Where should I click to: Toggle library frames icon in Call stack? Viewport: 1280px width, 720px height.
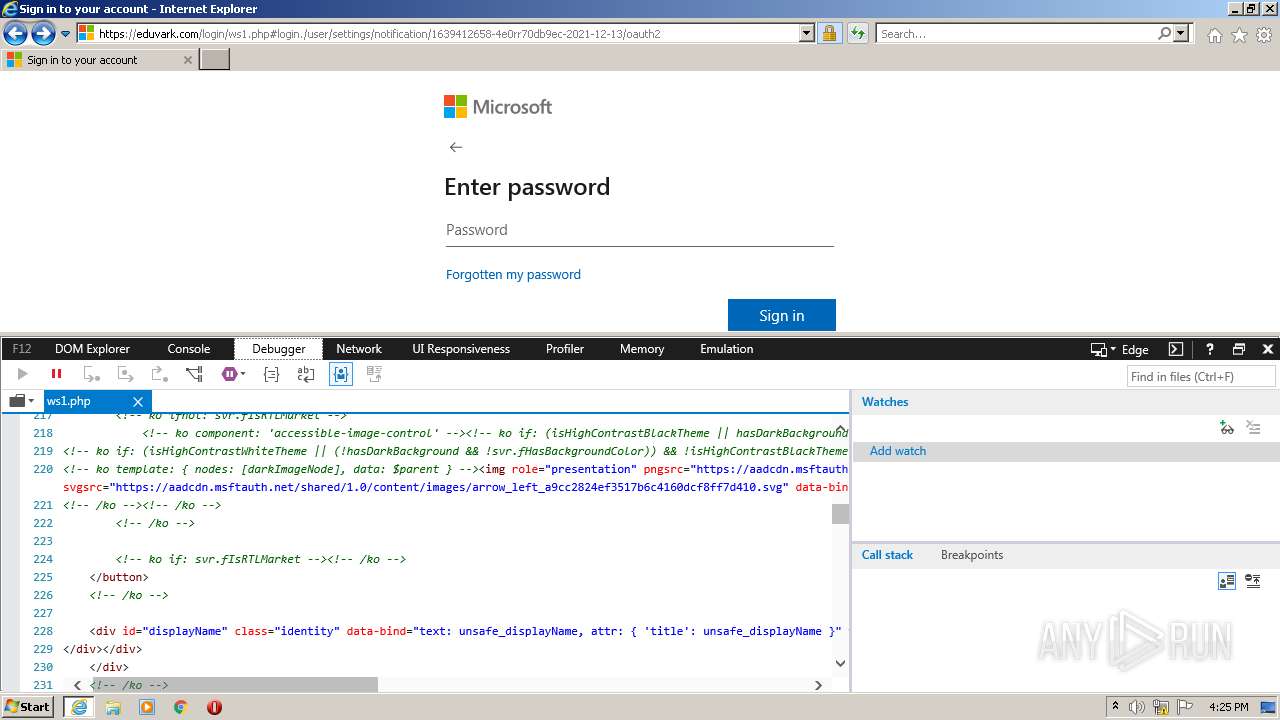[x=1227, y=581]
